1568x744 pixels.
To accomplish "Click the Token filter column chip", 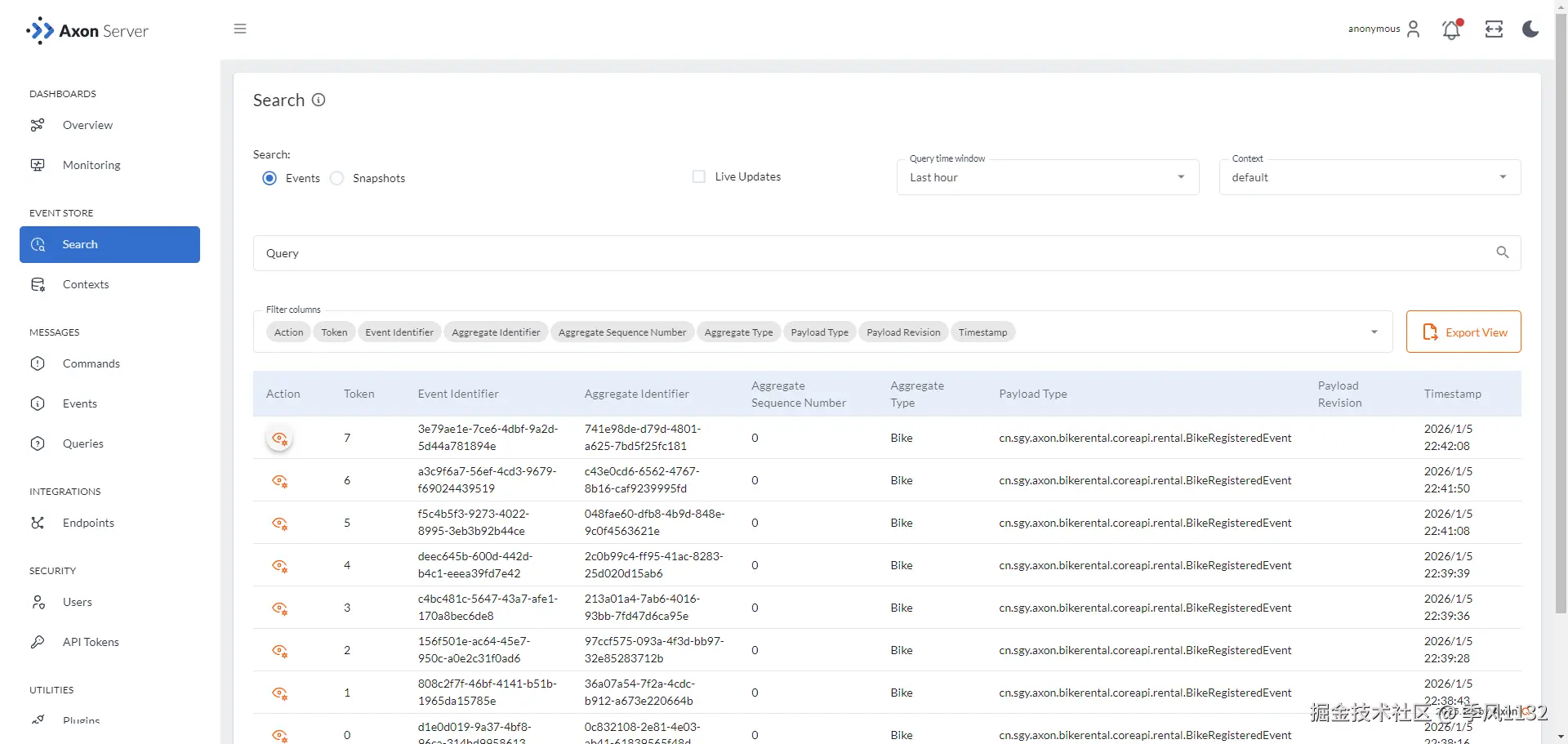I will (334, 332).
